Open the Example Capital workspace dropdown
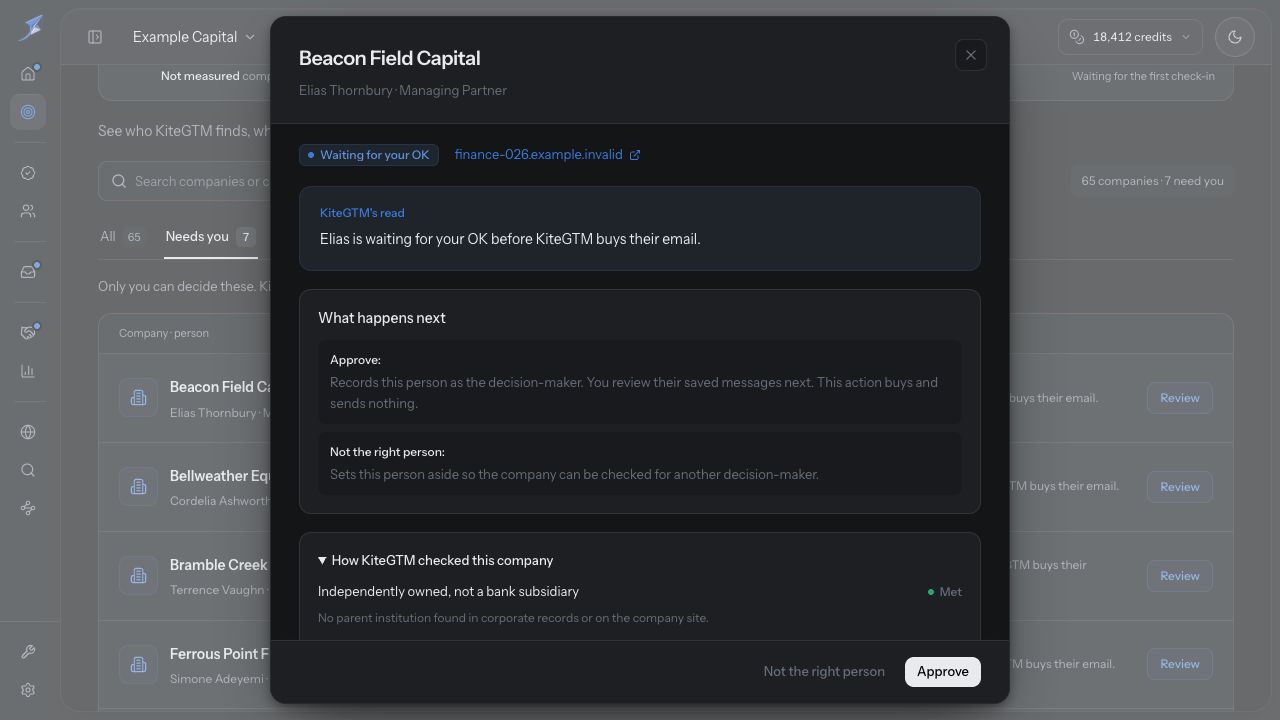Viewport: 1280px width, 720px height. (x=194, y=37)
